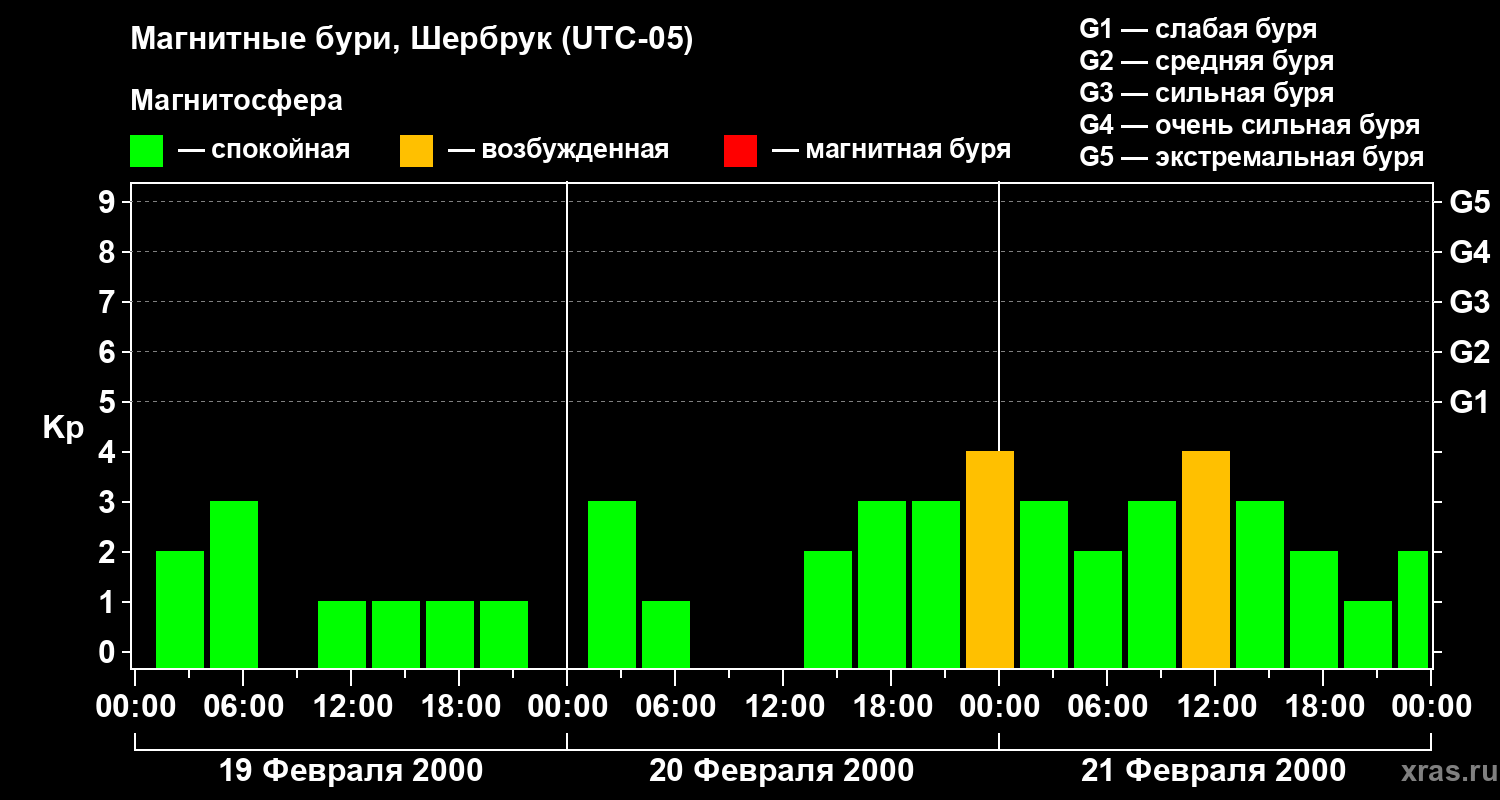Click the red 'магнитная буря' legend swatch
This screenshot has width=1500, height=800.
[740, 151]
